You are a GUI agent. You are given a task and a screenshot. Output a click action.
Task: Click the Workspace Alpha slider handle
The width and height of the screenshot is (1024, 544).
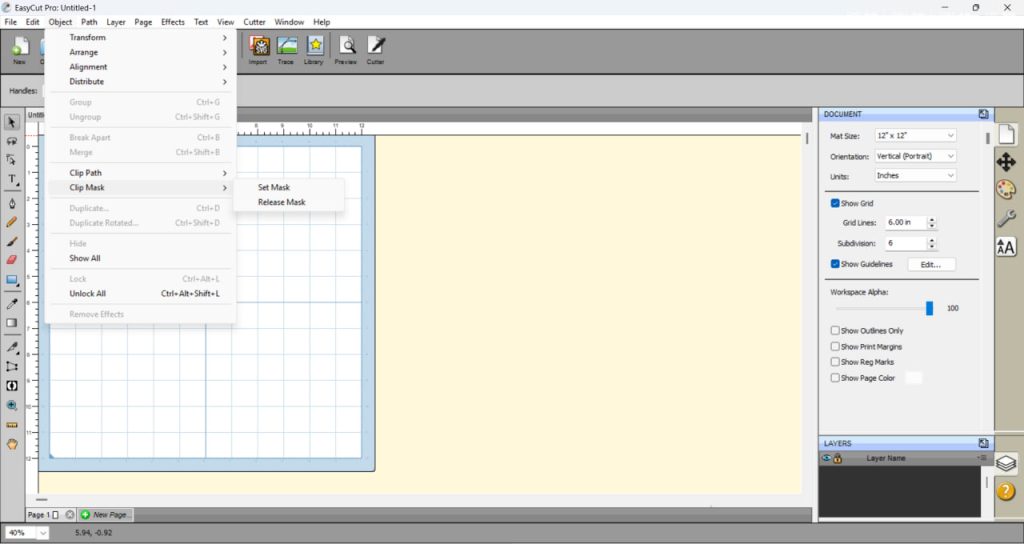point(929,308)
